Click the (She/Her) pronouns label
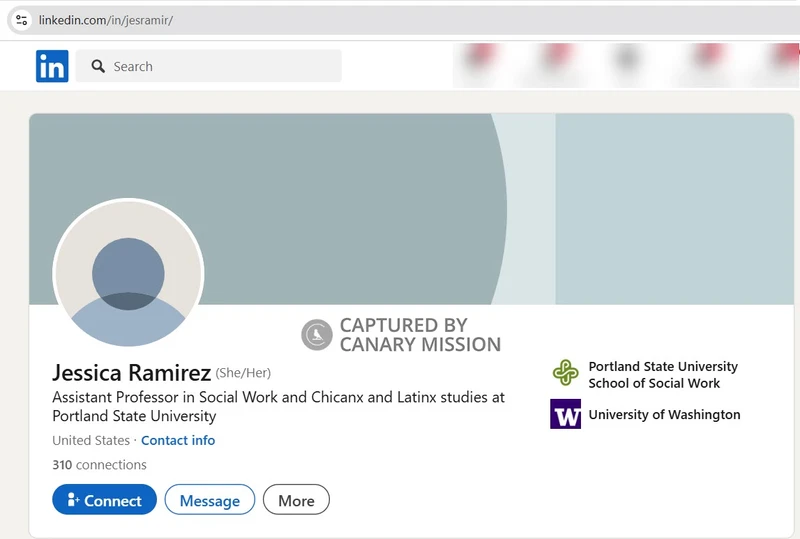 [243, 373]
